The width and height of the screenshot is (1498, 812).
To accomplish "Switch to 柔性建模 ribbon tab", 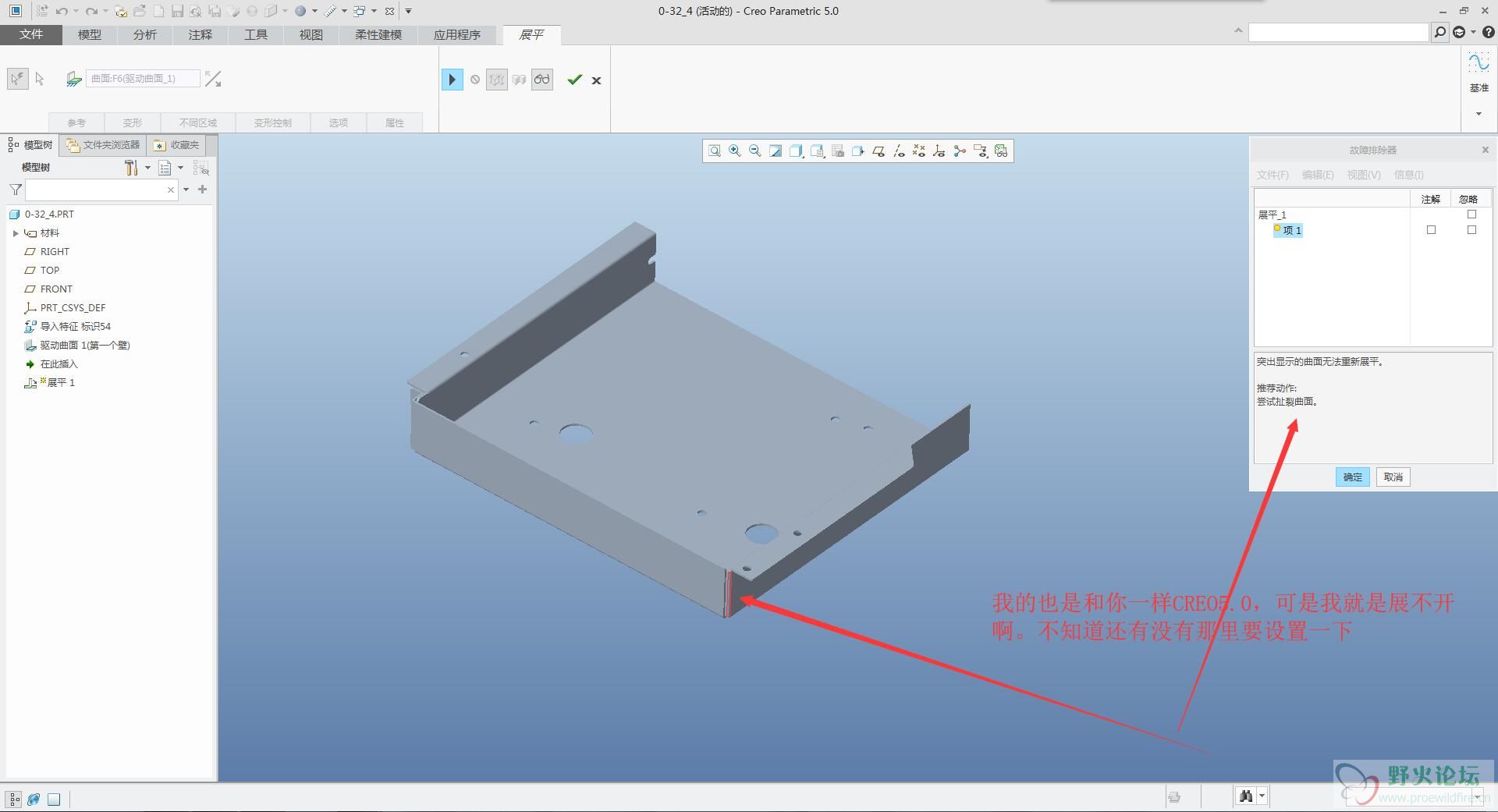I will 378,34.
